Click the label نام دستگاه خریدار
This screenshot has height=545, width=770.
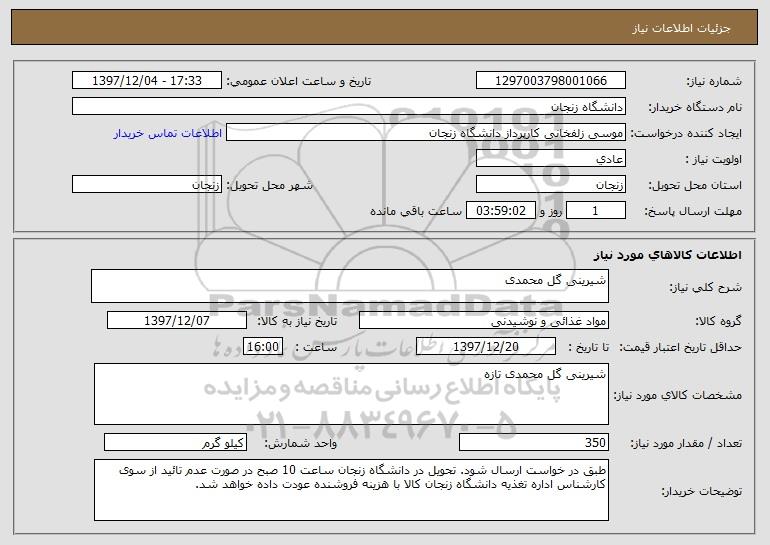pyautogui.click(x=695, y=108)
